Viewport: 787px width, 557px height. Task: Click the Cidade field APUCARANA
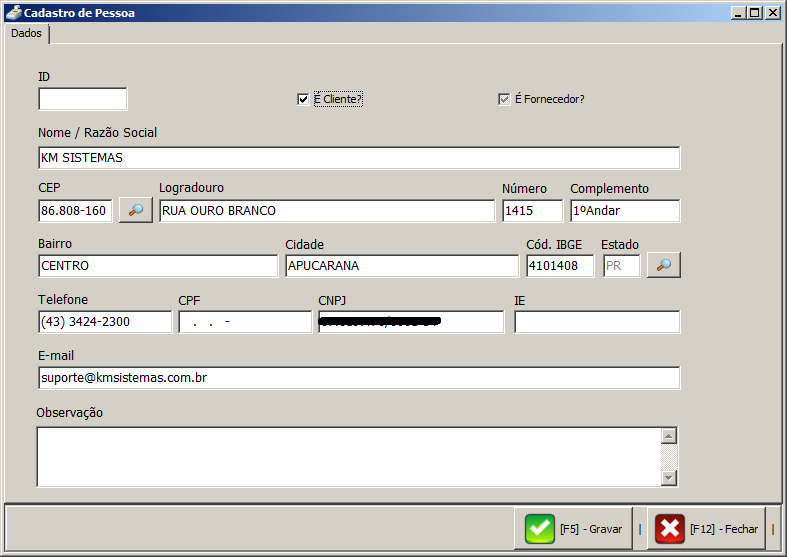402,266
